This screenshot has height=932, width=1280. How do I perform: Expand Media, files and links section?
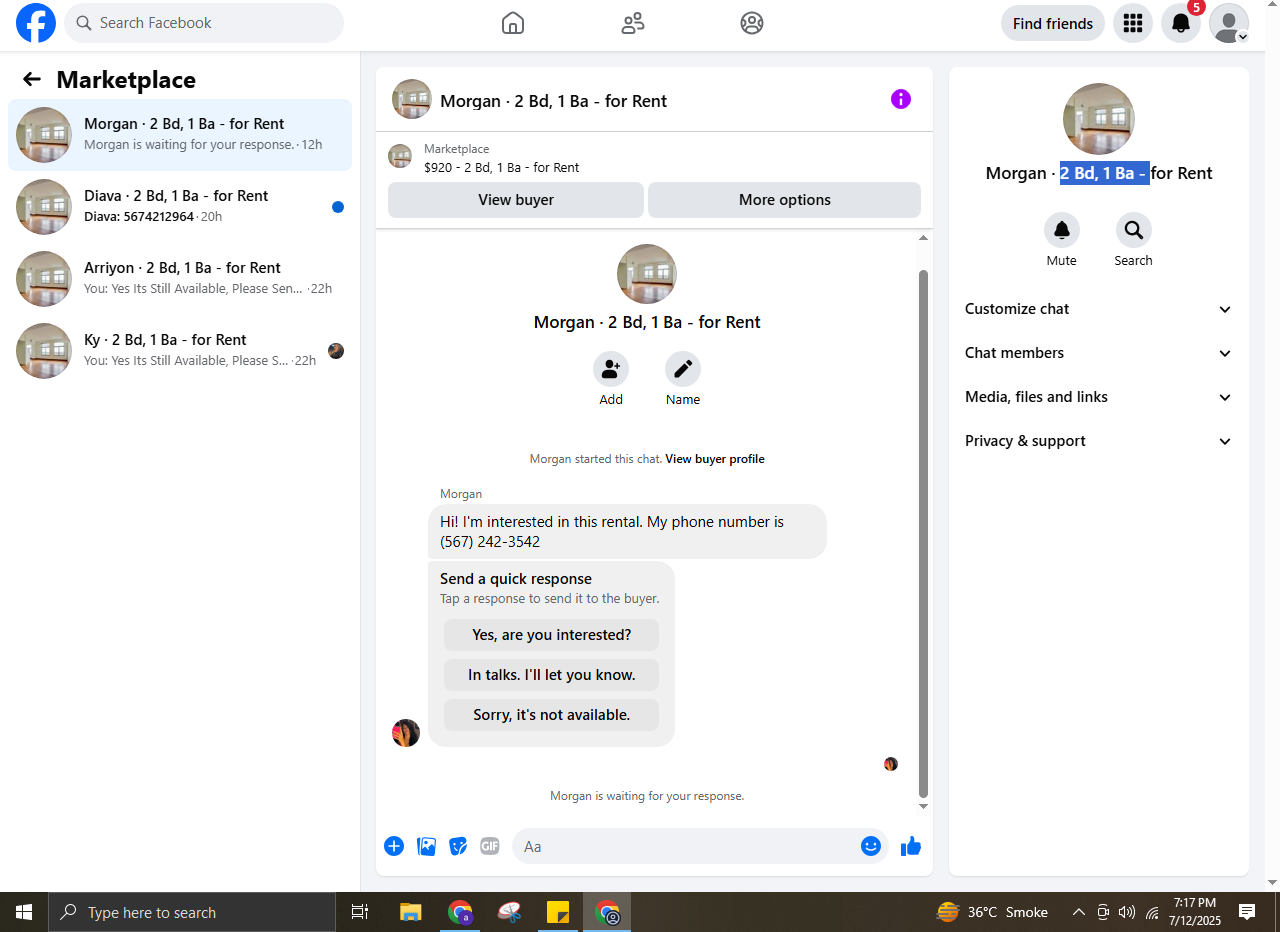tap(1098, 397)
